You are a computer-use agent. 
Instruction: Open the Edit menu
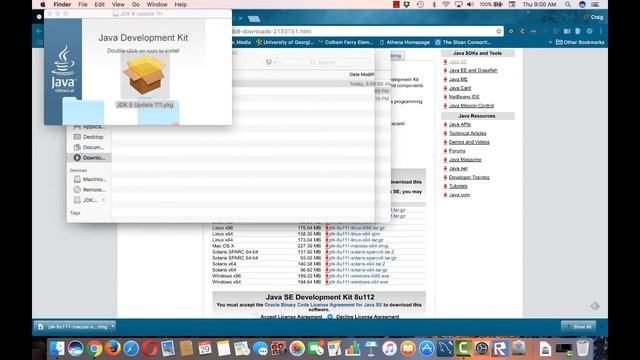click(x=100, y=4)
